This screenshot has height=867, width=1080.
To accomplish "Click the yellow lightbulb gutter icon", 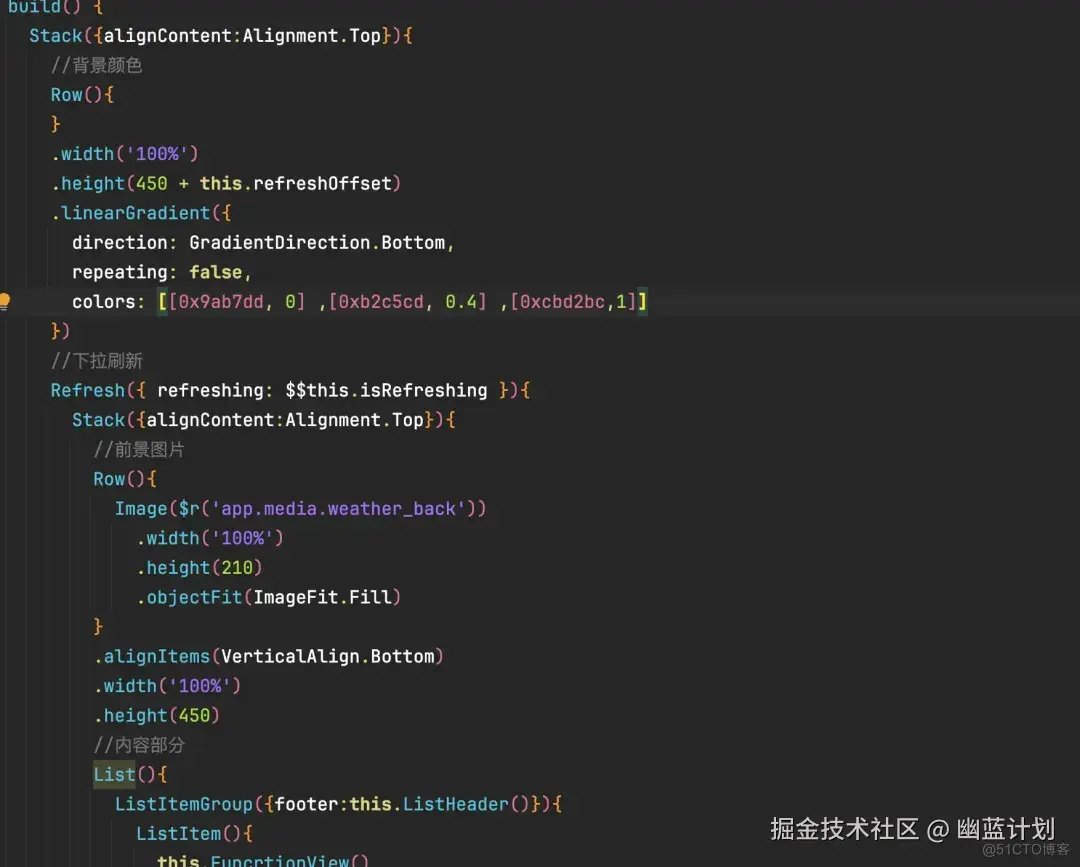I will (4, 302).
